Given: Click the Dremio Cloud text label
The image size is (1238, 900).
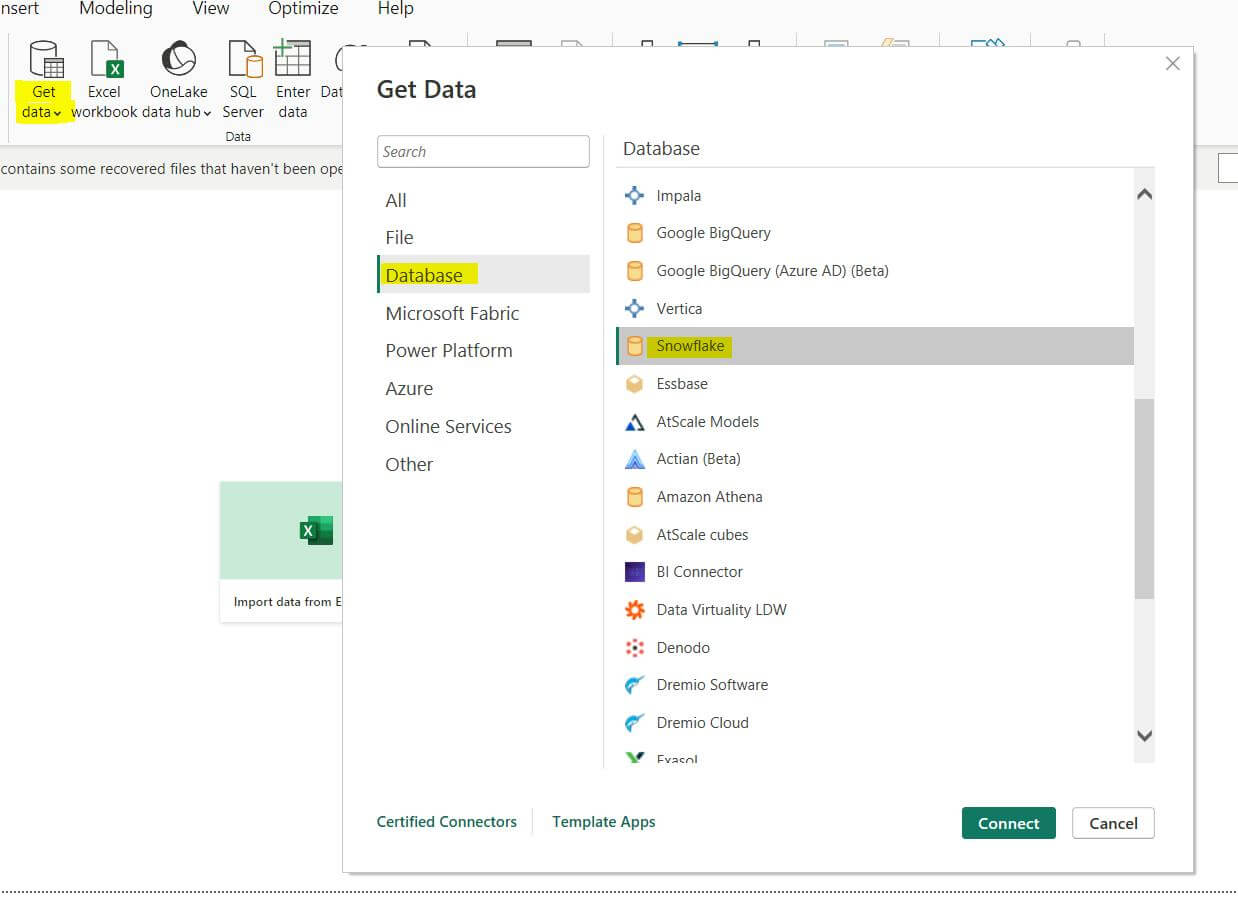Looking at the screenshot, I should pos(702,723).
